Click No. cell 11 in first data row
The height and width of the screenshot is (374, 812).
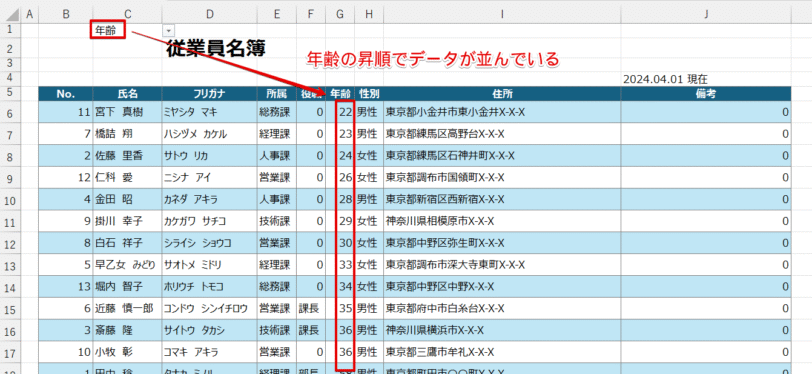tap(66, 112)
